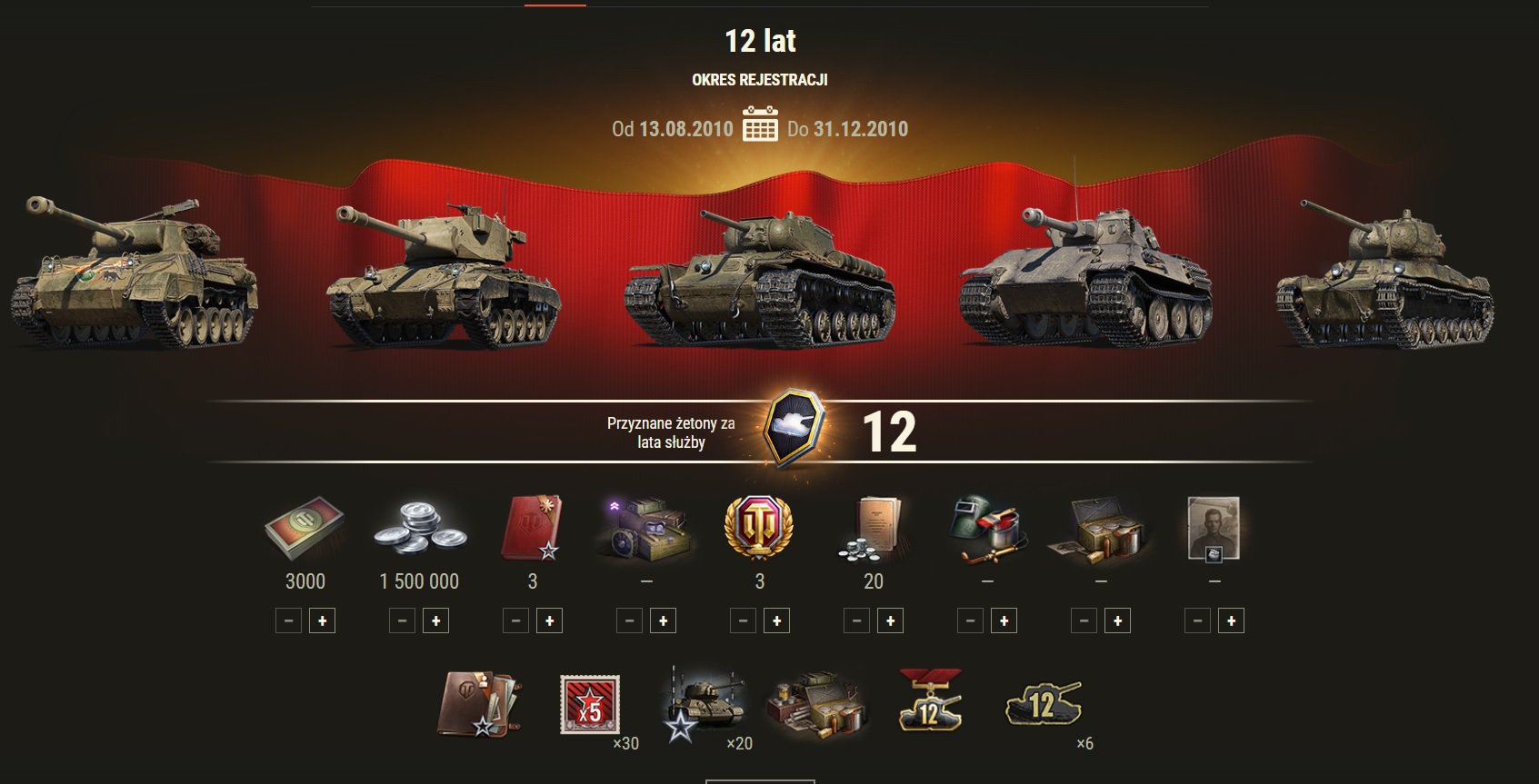This screenshot has height=784, width=1539.
Task: Click the service token badge icon
Action: coord(794,431)
